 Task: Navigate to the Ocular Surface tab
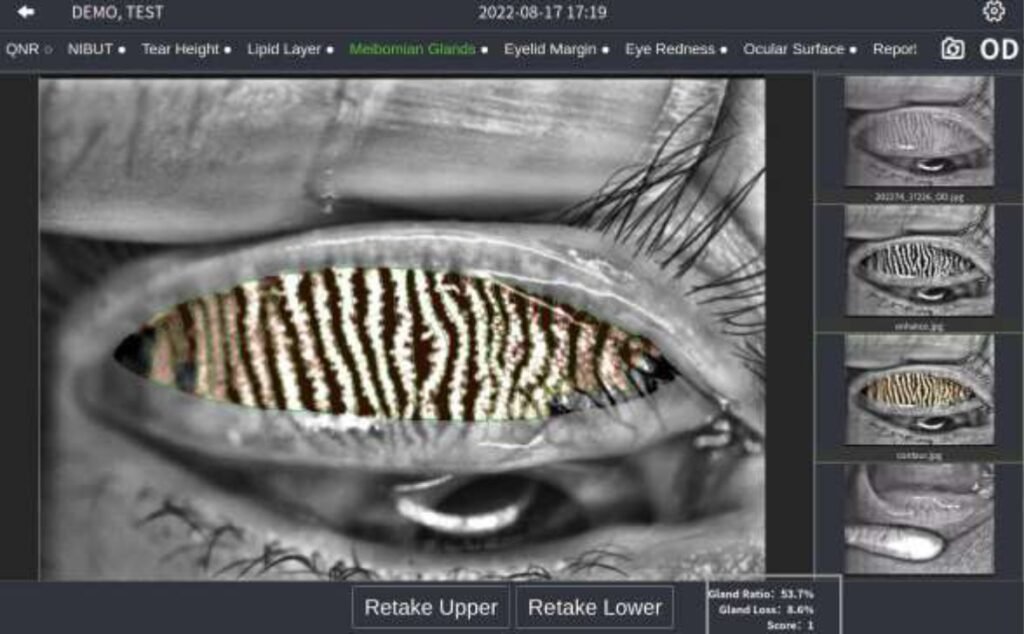click(x=800, y=49)
